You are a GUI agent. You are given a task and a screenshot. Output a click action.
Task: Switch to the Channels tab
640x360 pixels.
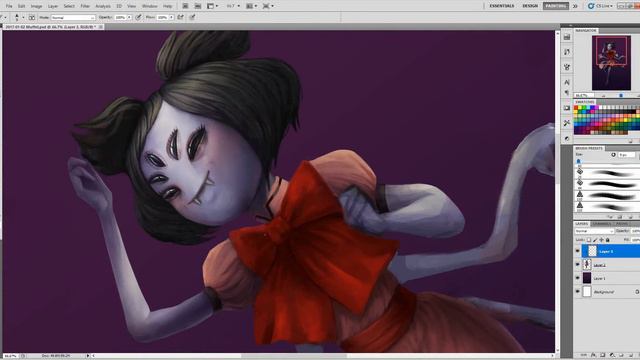[x=602, y=224]
